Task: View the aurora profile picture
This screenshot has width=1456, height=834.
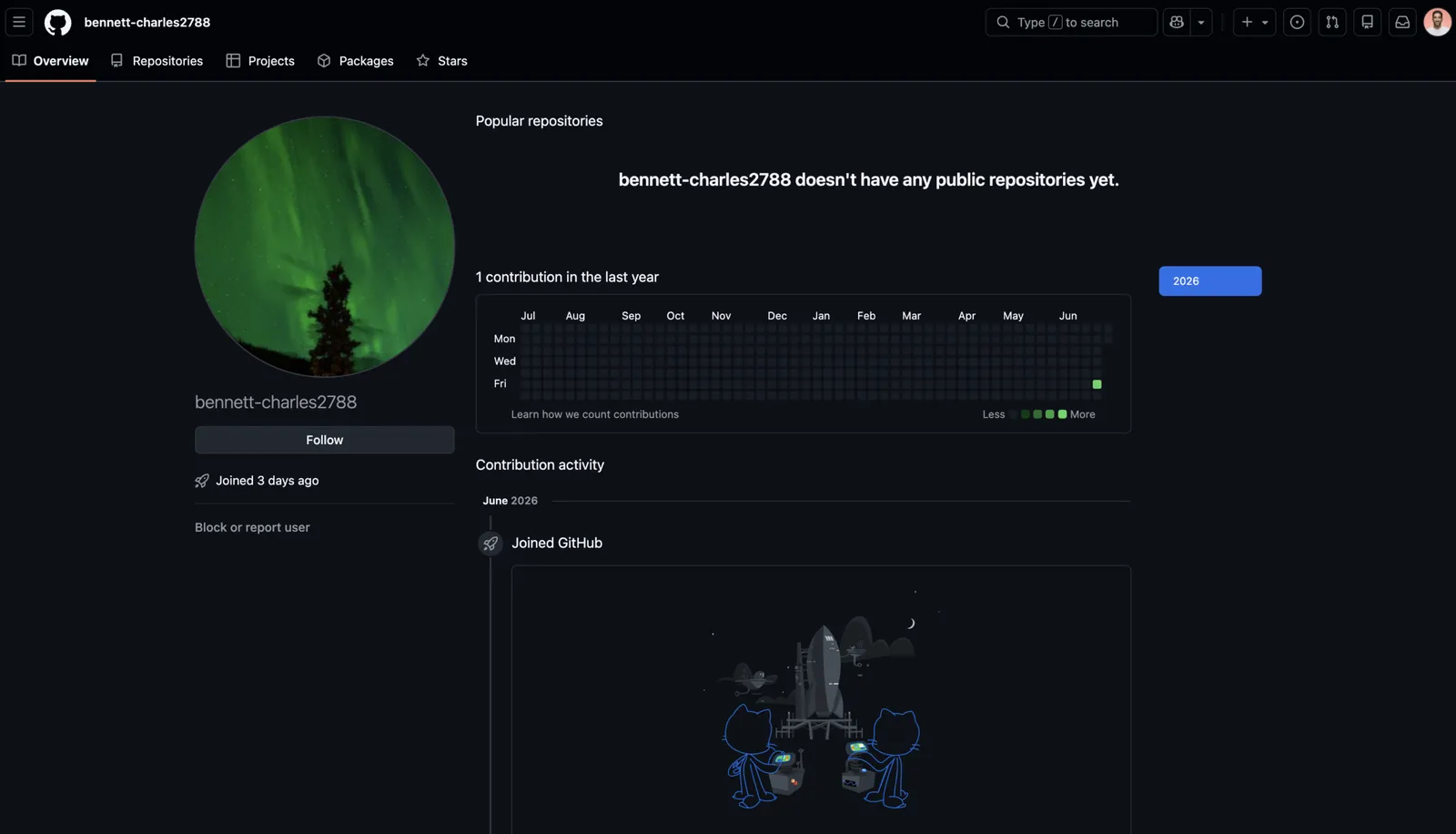Action: coord(325,246)
